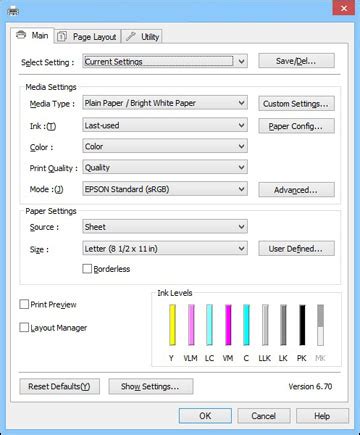Open Custom Settings...
This screenshot has width=360, height=435.
(x=296, y=104)
